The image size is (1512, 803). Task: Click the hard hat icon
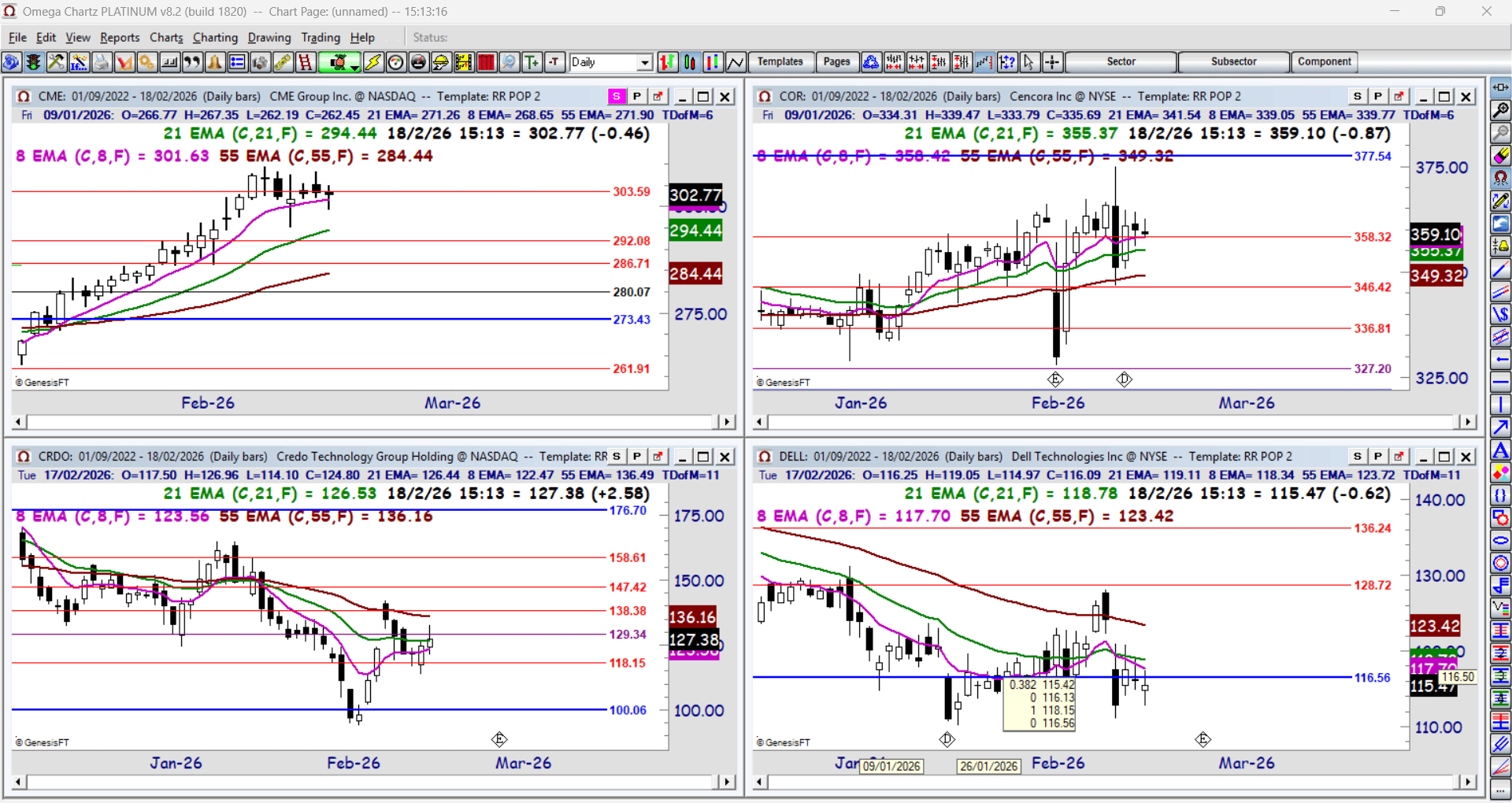click(x=441, y=62)
